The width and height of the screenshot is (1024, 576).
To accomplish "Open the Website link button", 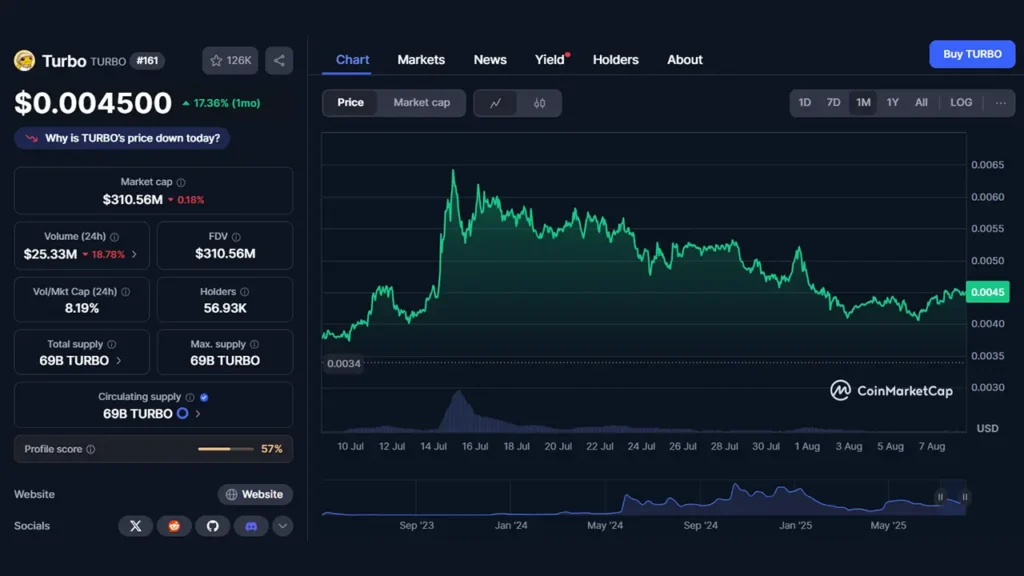I will [x=255, y=494].
